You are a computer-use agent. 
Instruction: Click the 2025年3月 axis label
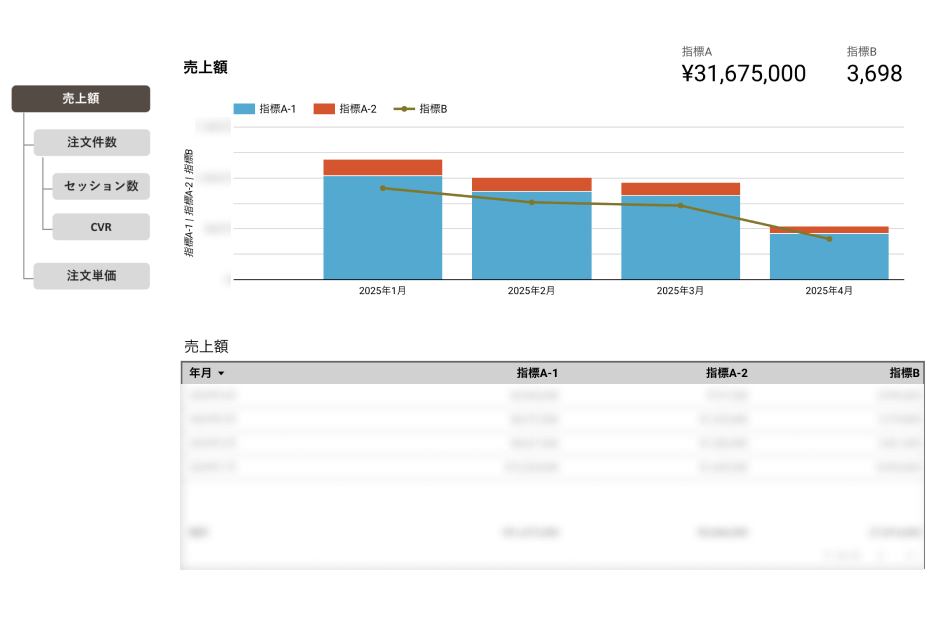(681, 291)
